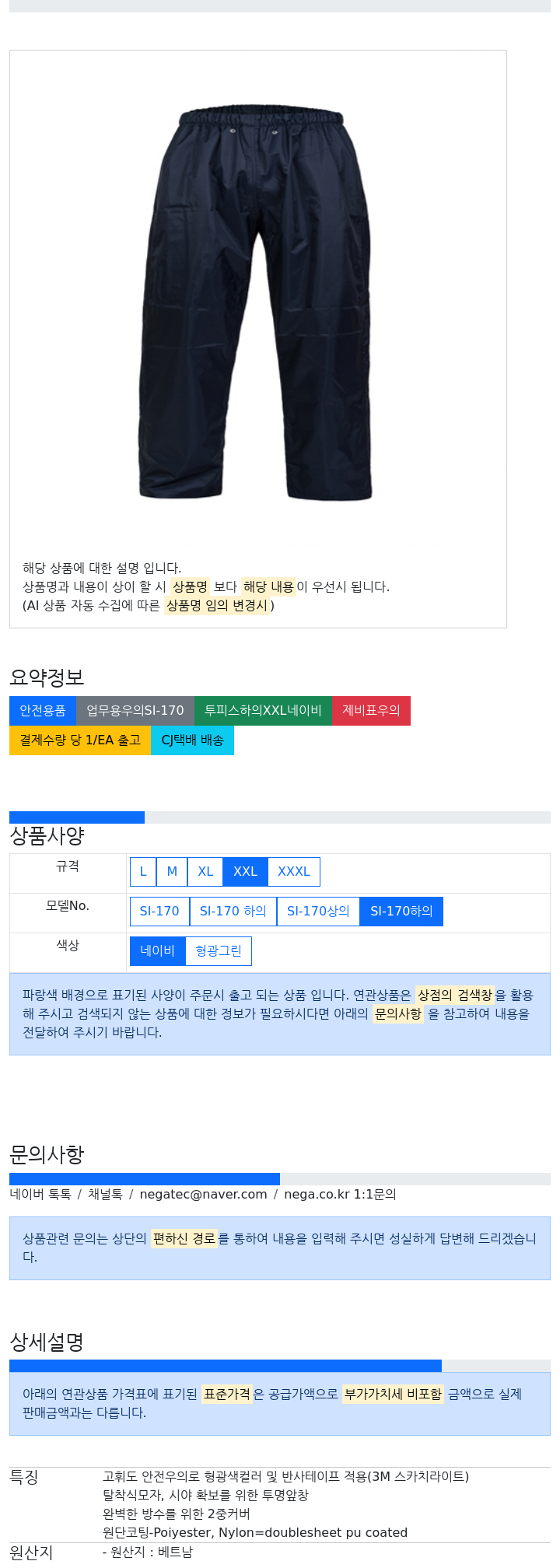Click the 안전용품 blue tag
The width and height of the screenshot is (560, 1568).
[x=43, y=711]
